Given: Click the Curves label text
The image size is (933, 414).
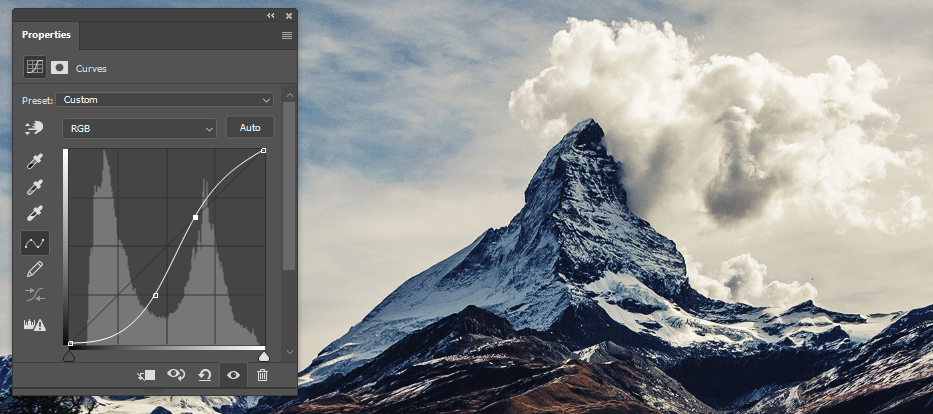Looking at the screenshot, I should [x=91, y=68].
